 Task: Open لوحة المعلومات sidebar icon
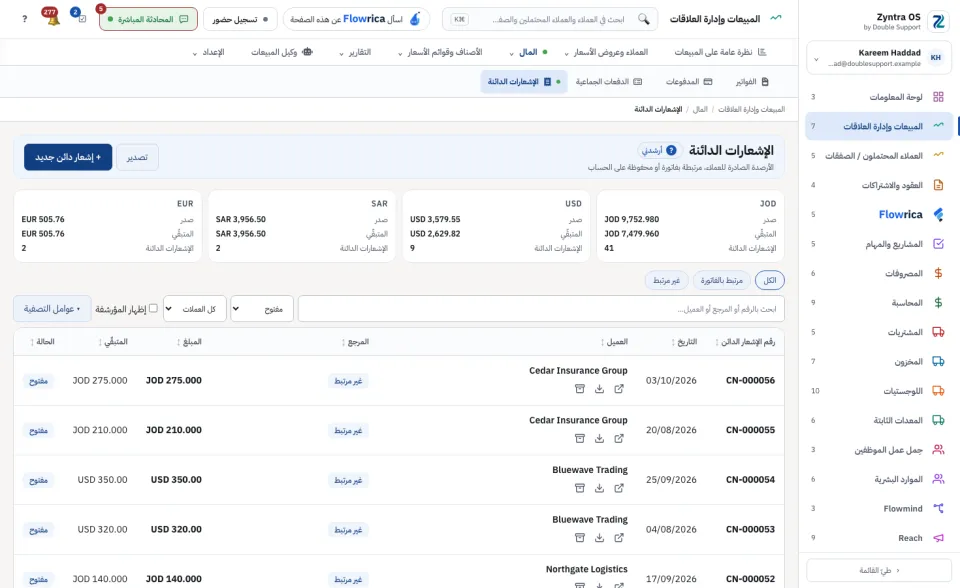click(x=938, y=97)
